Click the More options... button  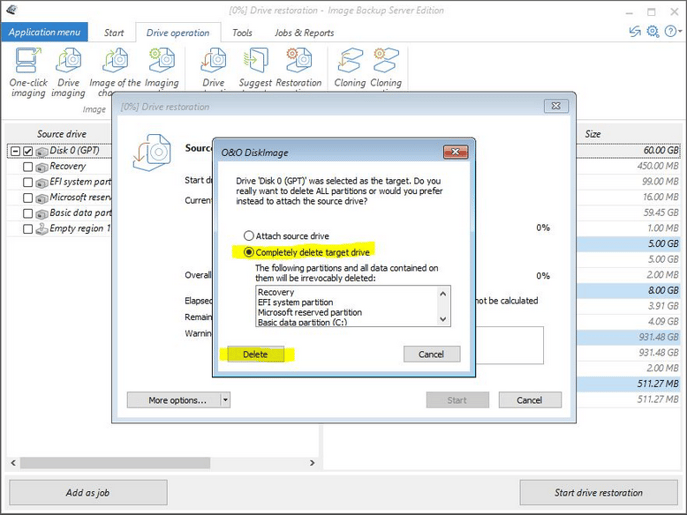(x=174, y=400)
